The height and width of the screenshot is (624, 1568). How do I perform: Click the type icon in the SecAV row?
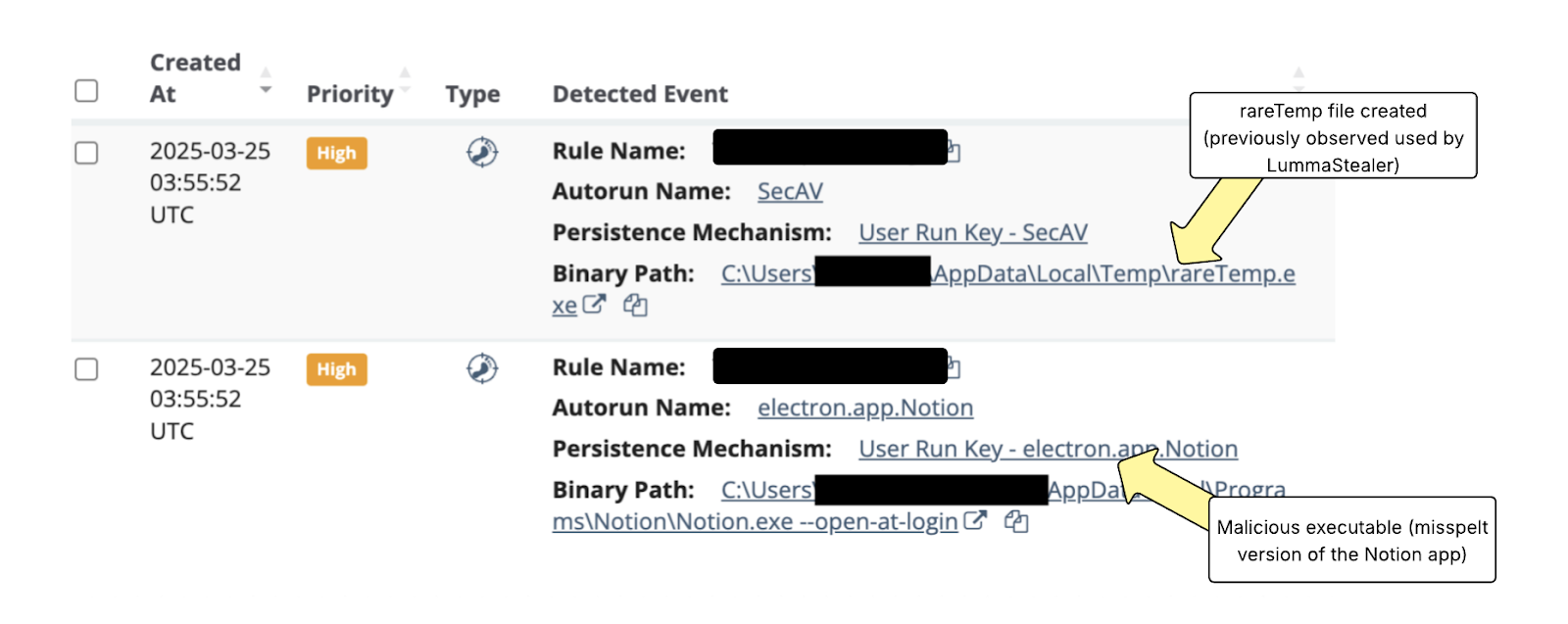[x=482, y=153]
